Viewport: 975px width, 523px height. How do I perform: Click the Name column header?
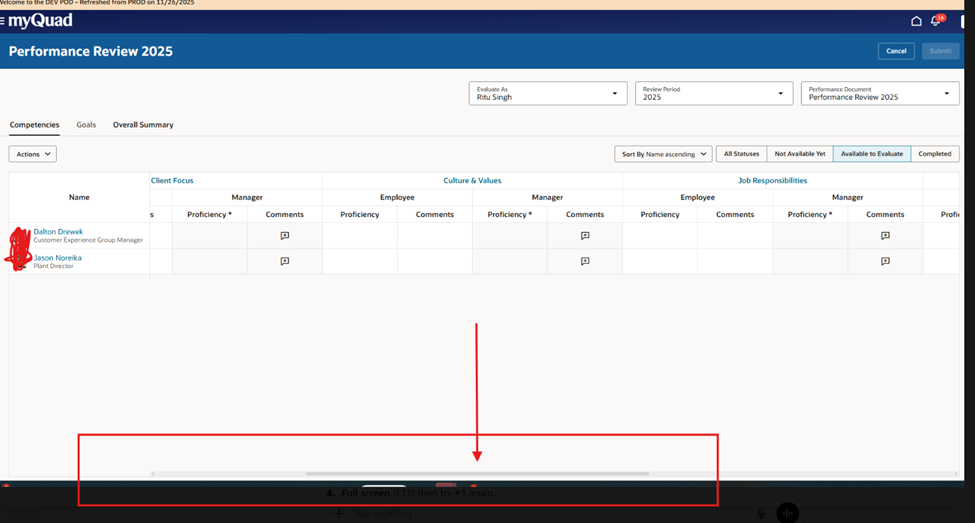point(79,197)
